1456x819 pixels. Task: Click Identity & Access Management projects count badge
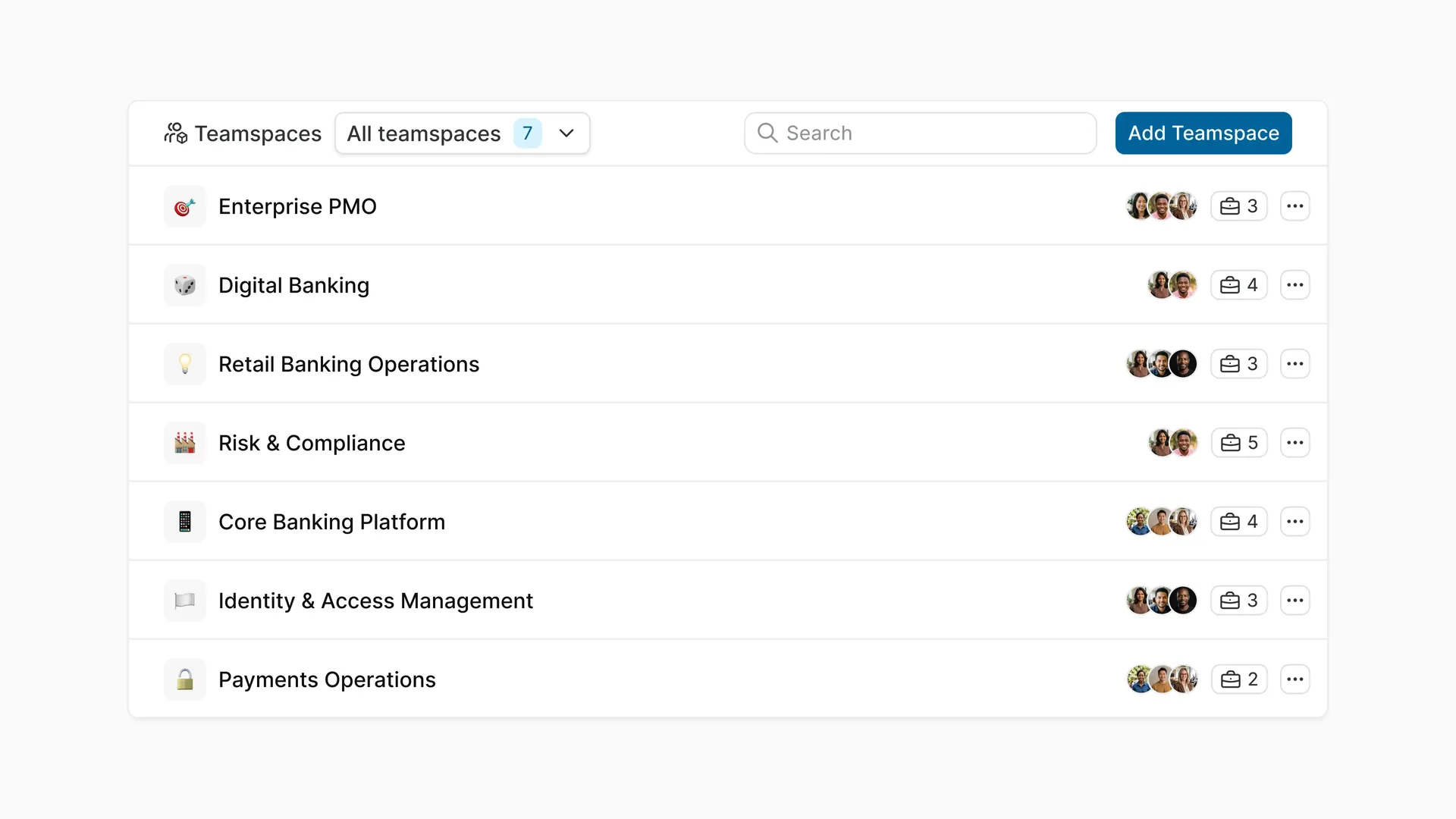1239,601
